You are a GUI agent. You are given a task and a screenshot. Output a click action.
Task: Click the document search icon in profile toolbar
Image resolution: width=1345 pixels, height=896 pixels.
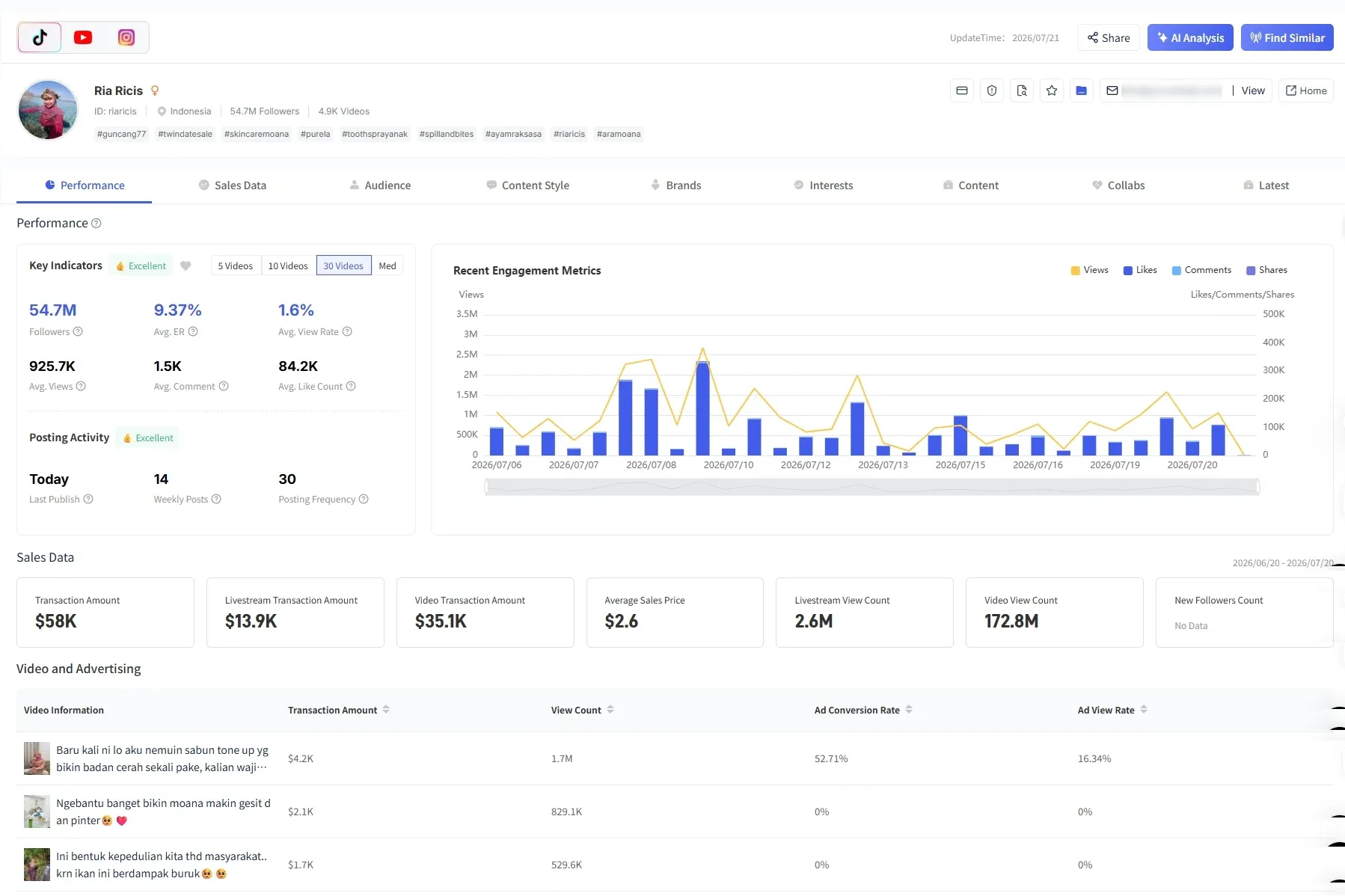point(1022,90)
